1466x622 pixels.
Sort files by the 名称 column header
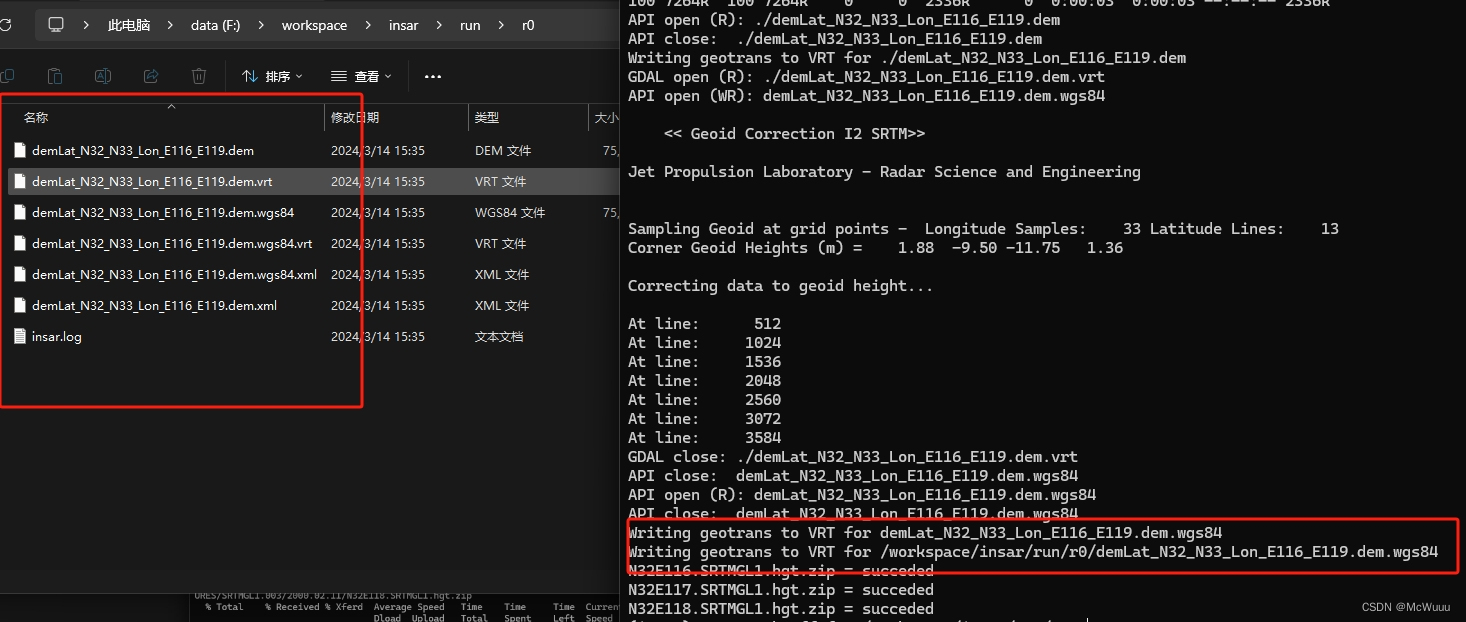(36, 117)
